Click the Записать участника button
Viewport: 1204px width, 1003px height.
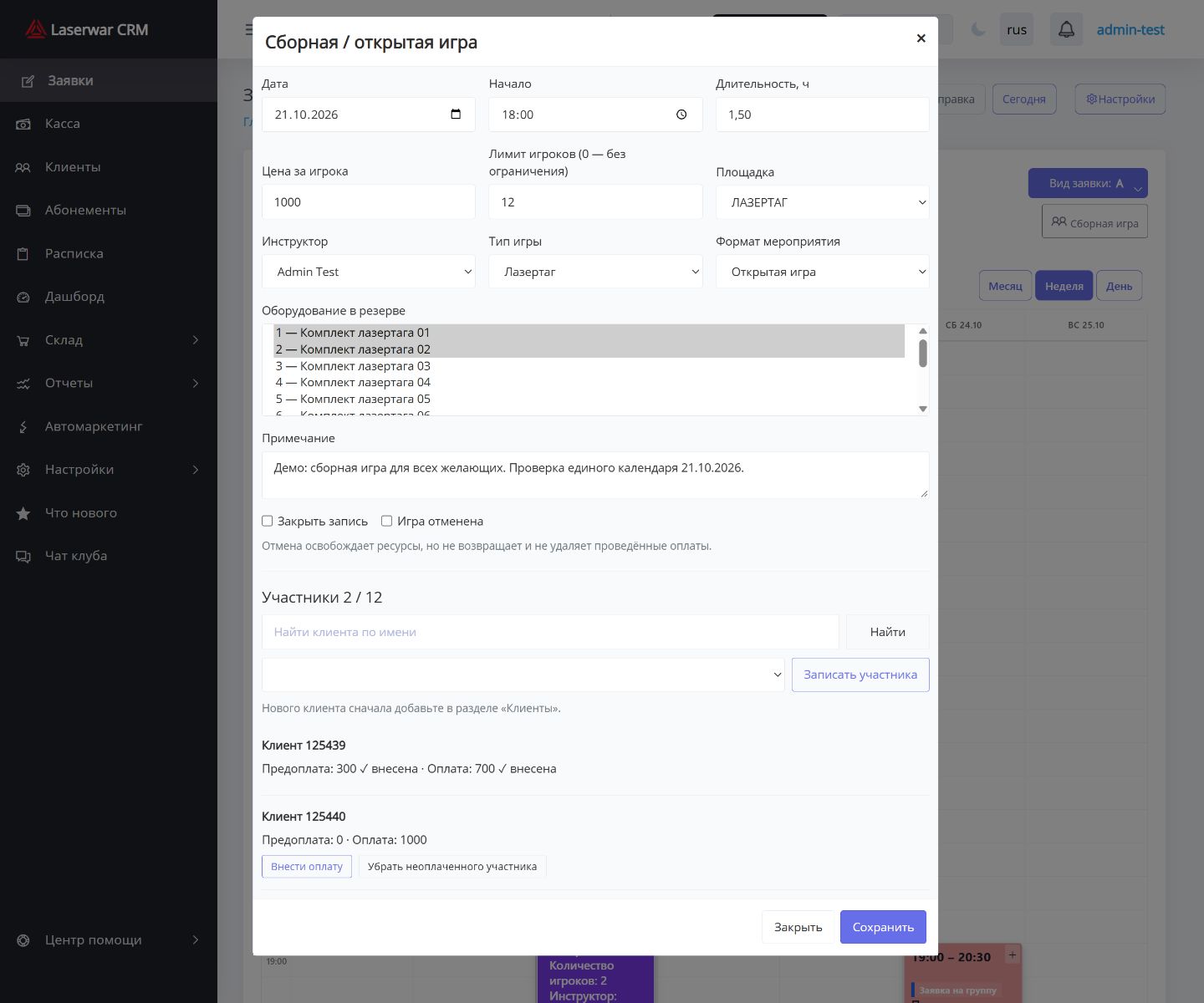point(860,675)
